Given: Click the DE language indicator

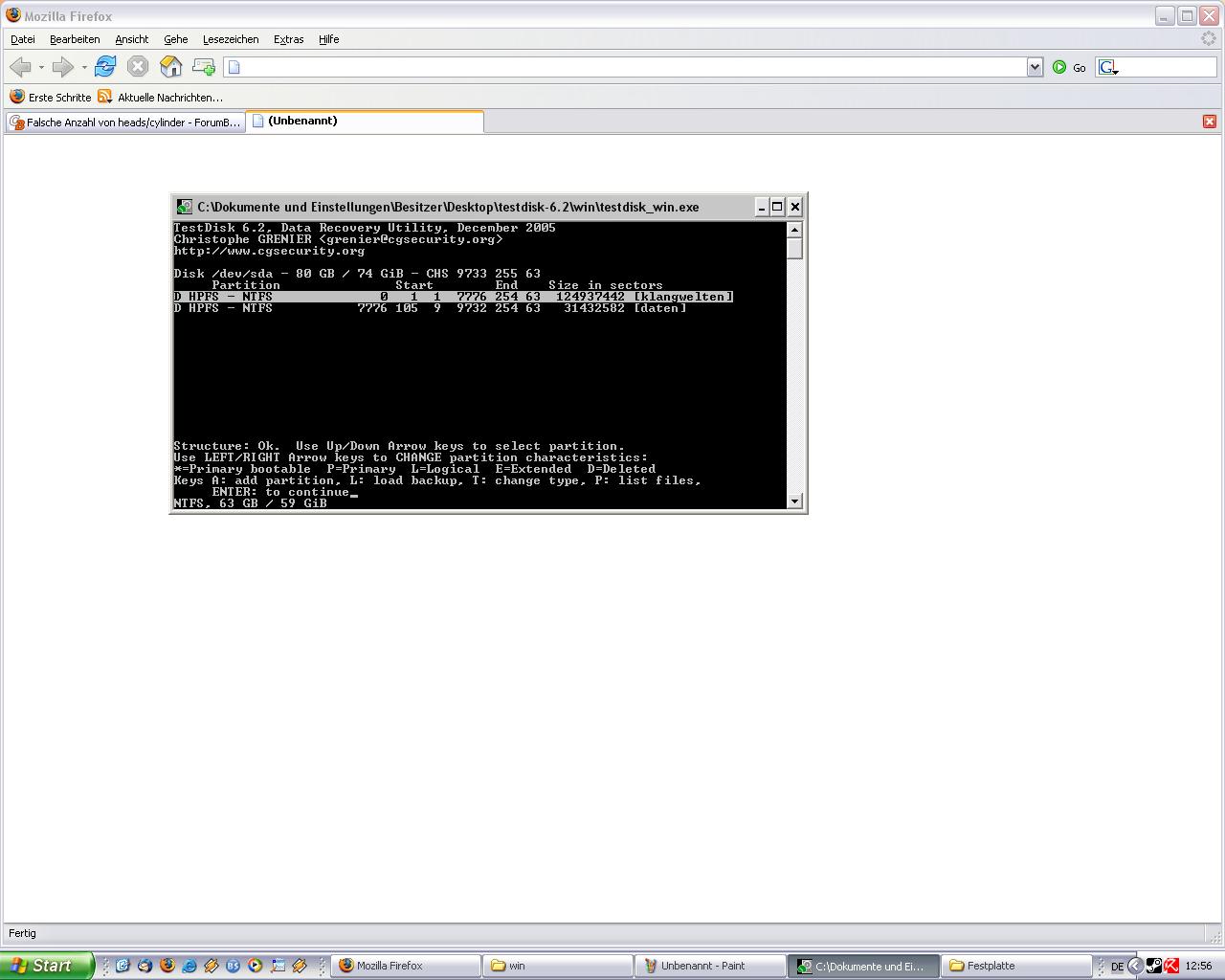Looking at the screenshot, I should pyautogui.click(x=1117, y=967).
